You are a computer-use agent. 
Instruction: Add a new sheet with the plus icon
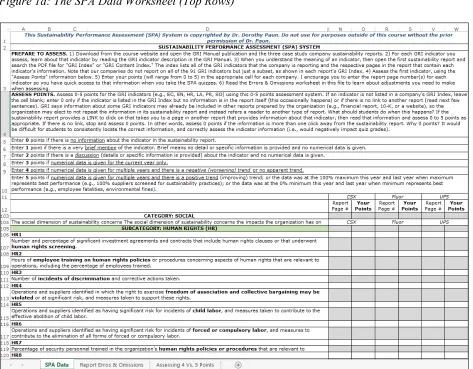(x=238, y=365)
